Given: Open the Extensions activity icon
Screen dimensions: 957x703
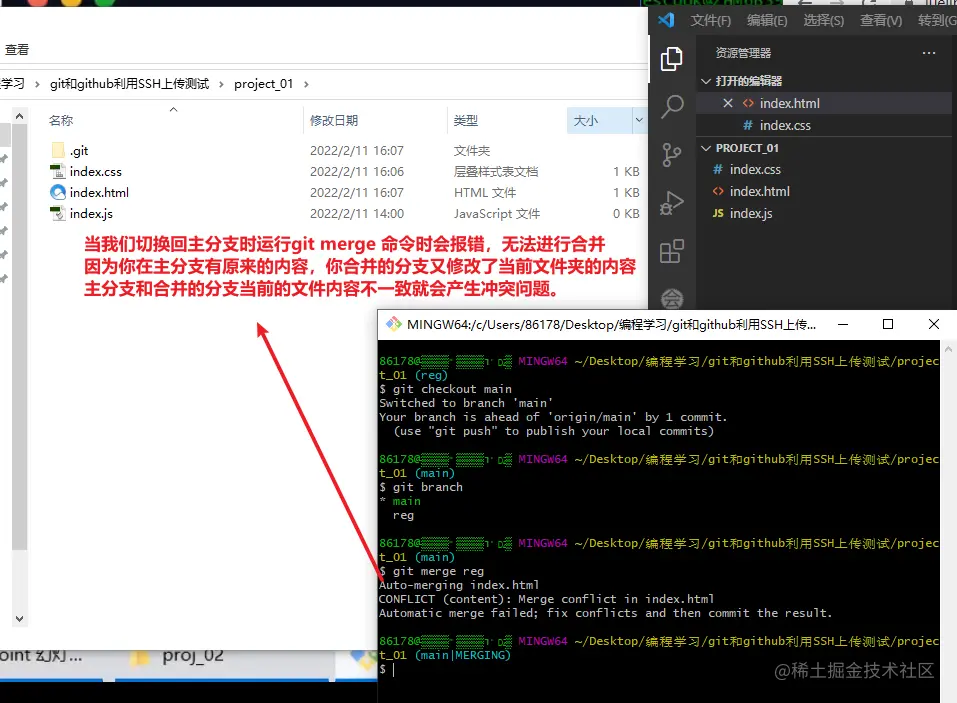Looking at the screenshot, I should [x=671, y=251].
